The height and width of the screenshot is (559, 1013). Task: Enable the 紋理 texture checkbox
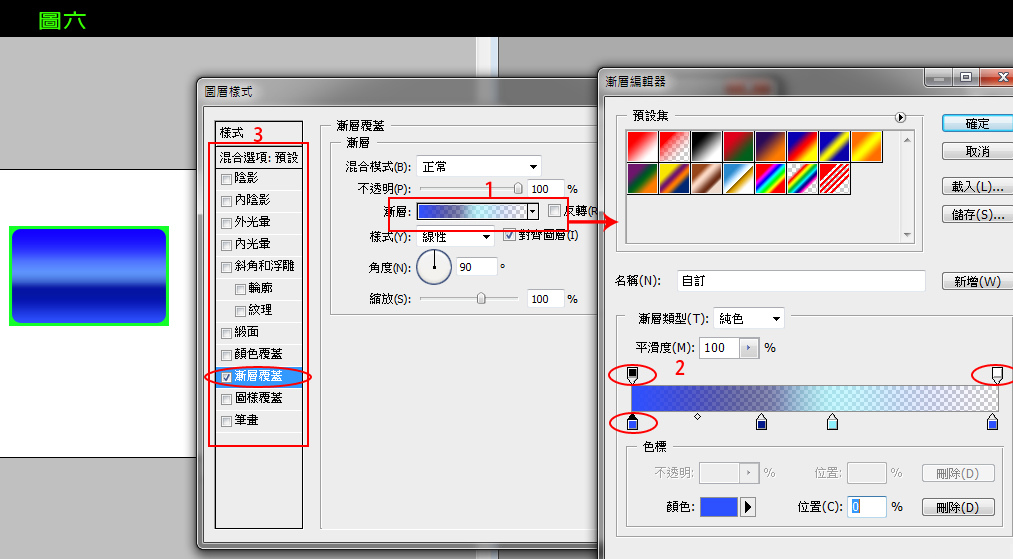tap(240, 311)
